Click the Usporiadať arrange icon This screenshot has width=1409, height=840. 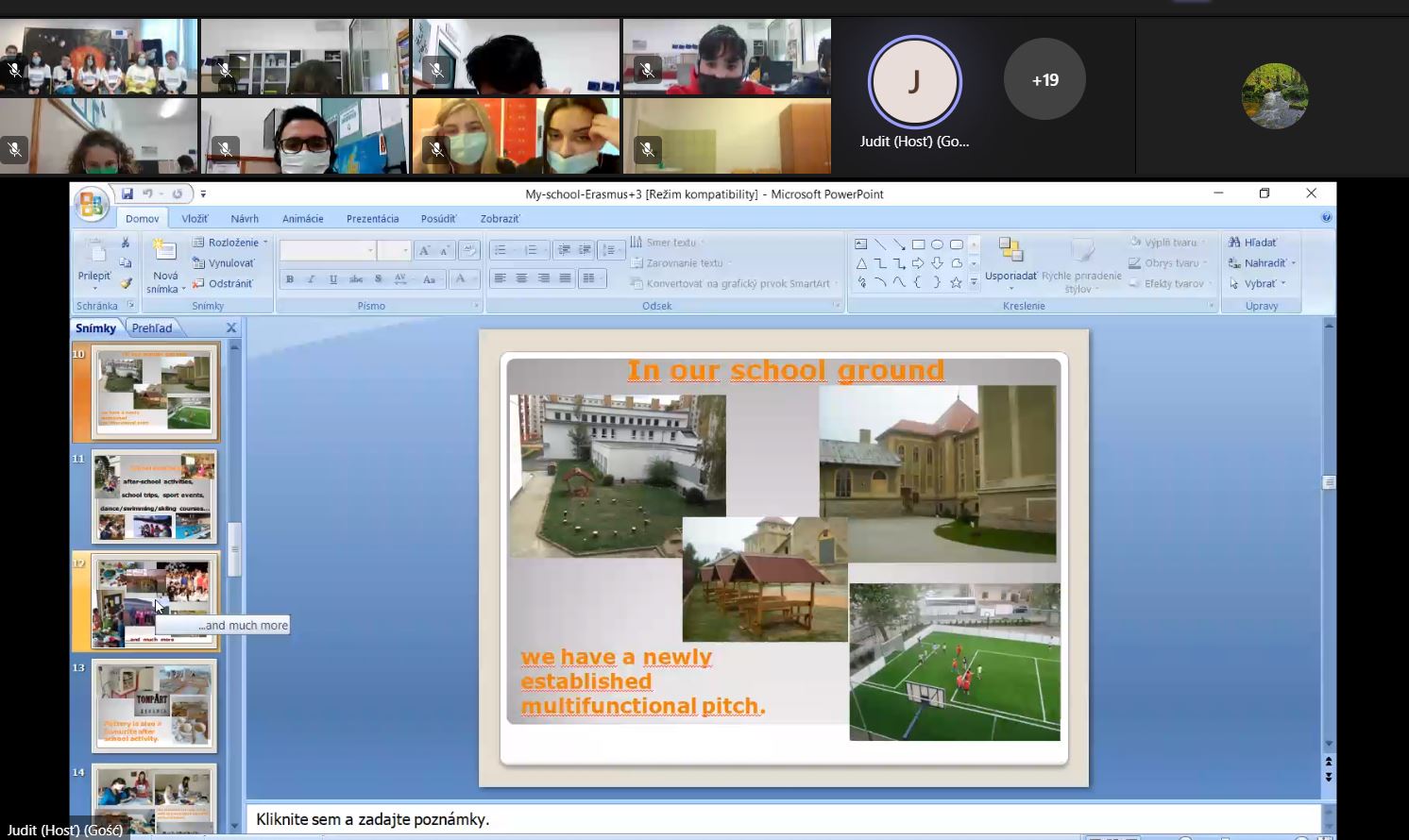pyautogui.click(x=1010, y=250)
